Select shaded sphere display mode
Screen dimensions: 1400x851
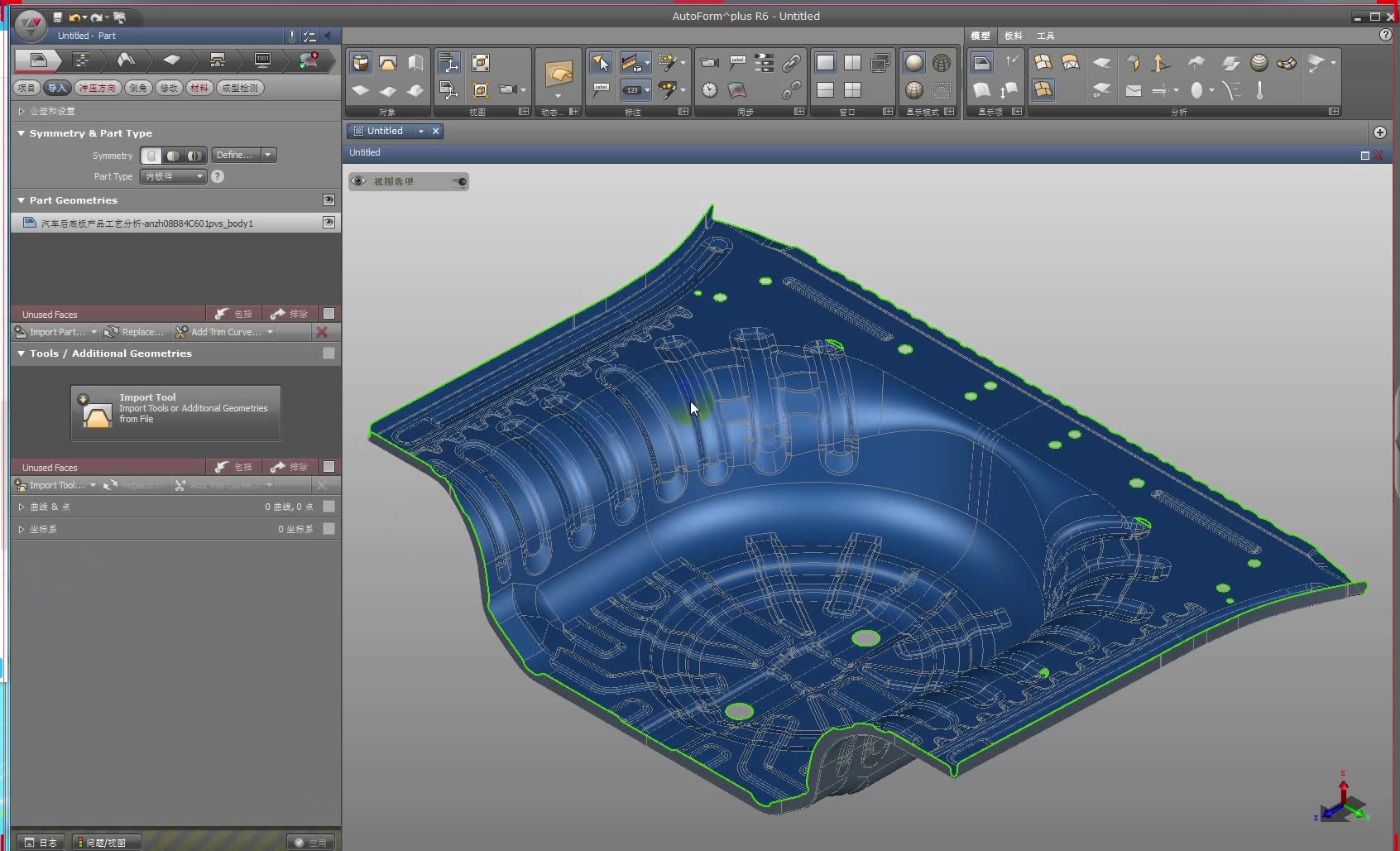point(914,63)
